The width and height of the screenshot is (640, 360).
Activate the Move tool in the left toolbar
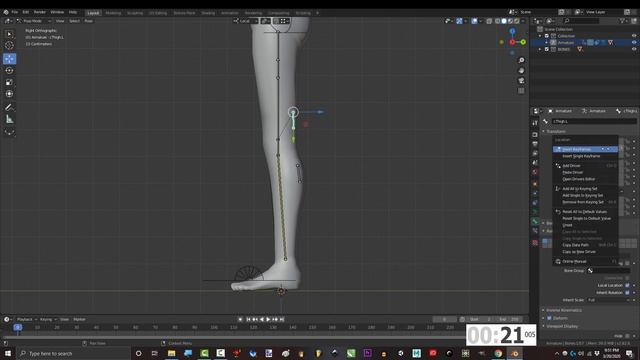(x=9, y=59)
